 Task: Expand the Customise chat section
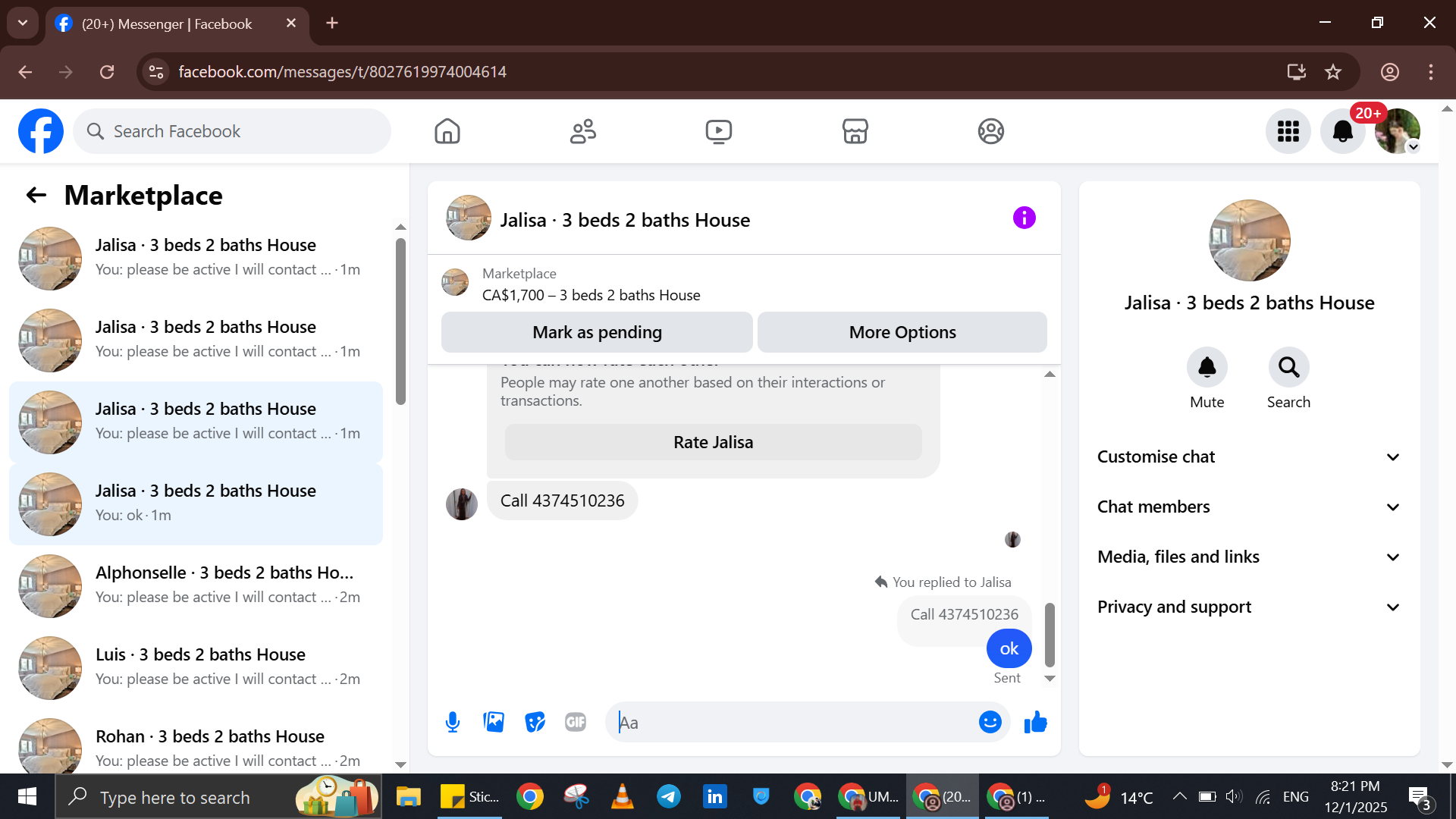tap(1249, 457)
